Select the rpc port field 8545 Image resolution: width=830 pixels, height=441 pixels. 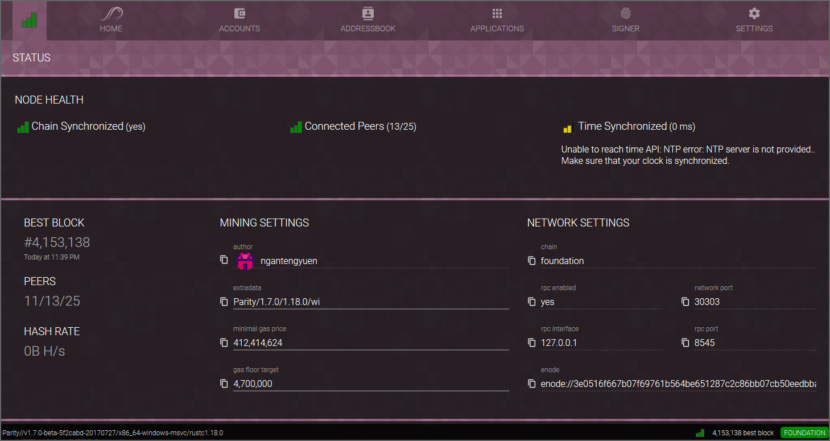(755, 343)
